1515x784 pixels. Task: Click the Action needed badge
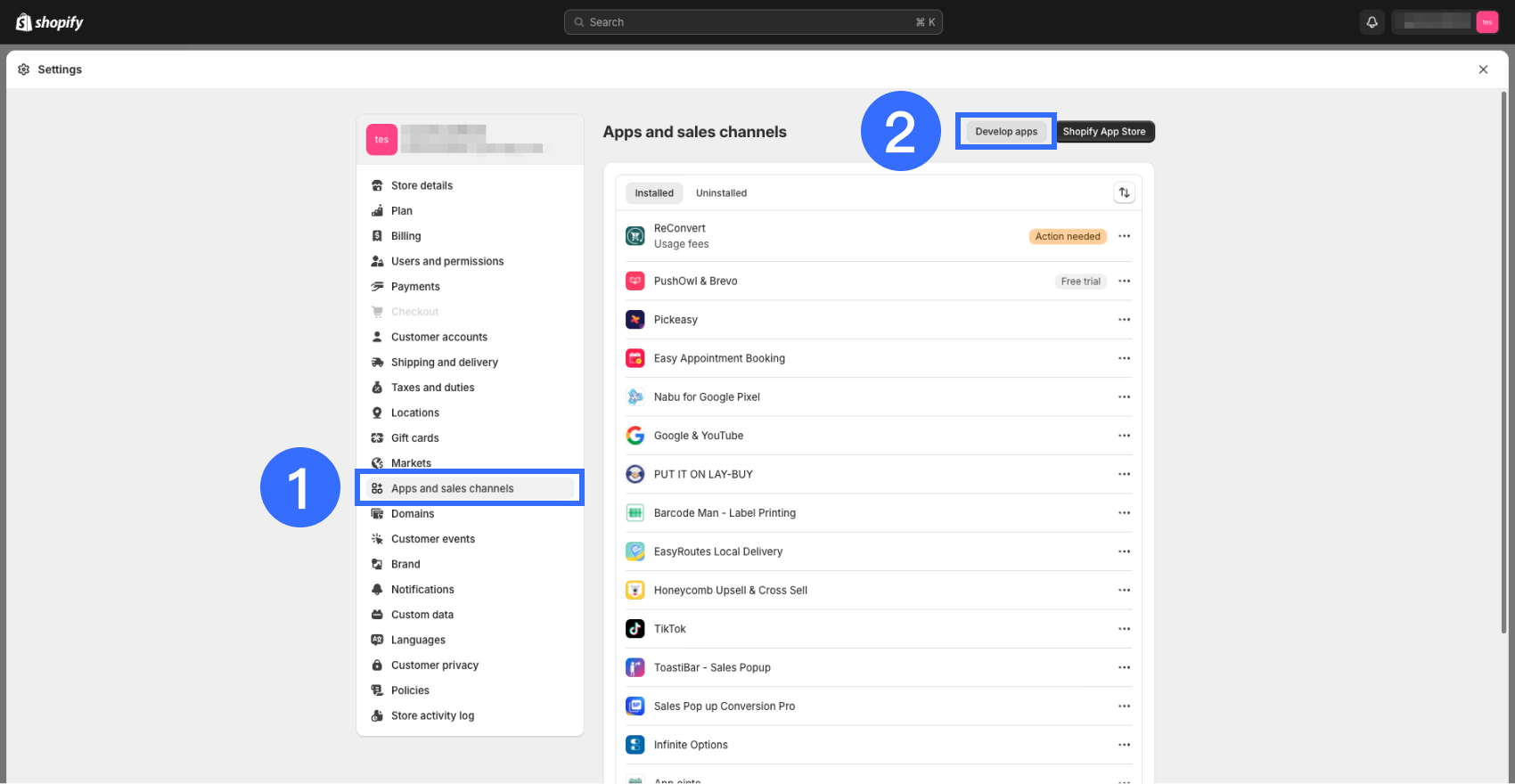tap(1068, 236)
